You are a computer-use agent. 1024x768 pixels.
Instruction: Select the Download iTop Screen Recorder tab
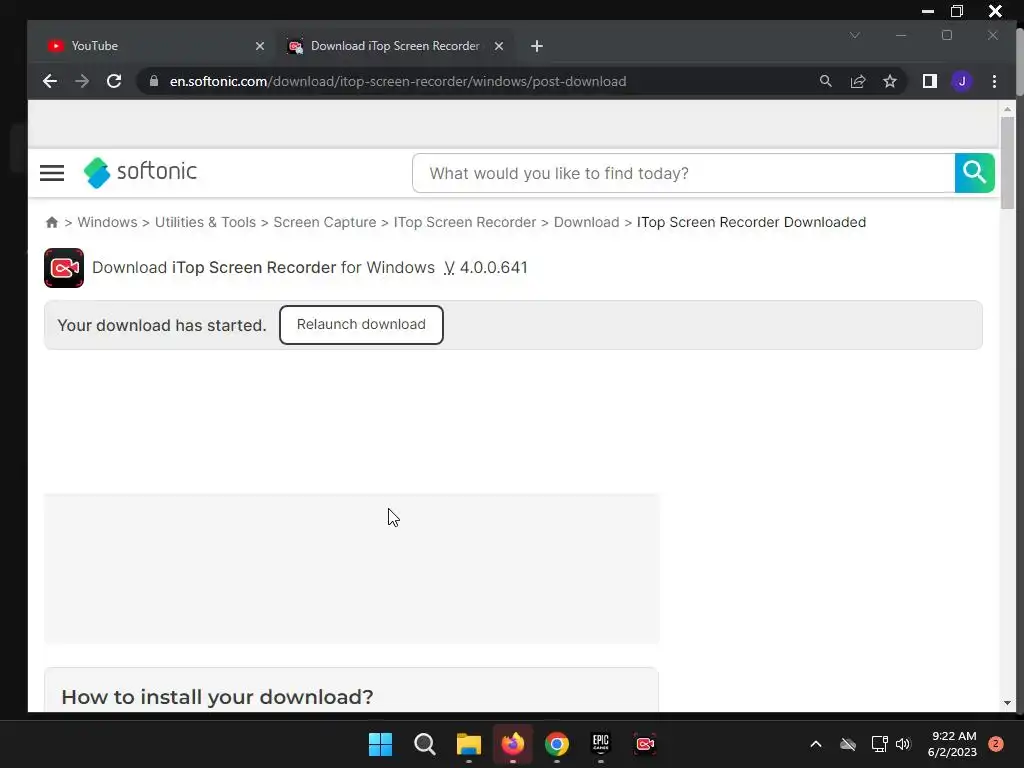(x=395, y=46)
